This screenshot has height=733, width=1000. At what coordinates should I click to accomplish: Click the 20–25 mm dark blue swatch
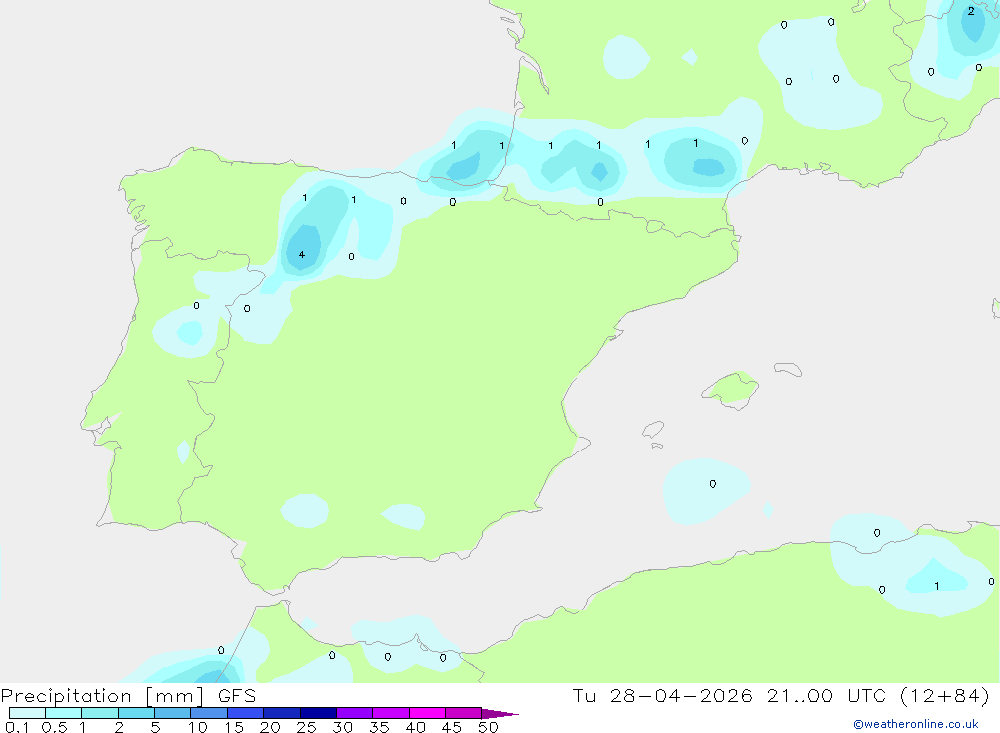(281, 713)
